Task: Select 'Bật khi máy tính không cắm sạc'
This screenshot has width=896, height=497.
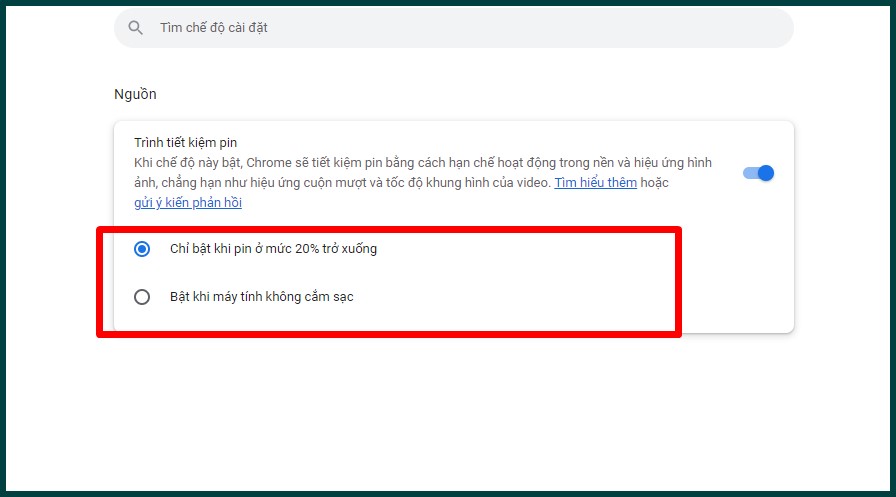Action: (x=142, y=297)
